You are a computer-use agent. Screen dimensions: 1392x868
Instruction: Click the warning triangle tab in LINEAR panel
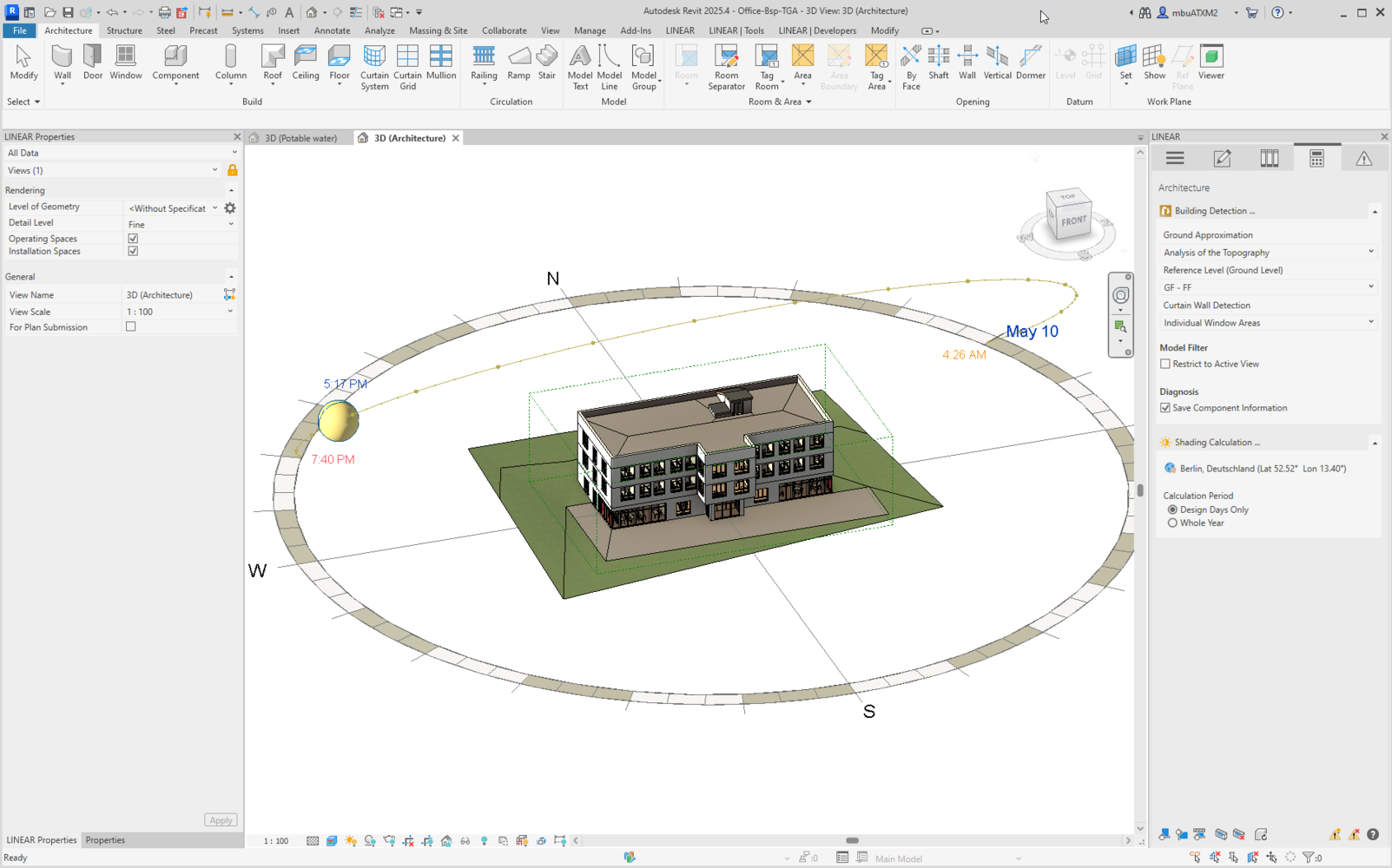1363,158
